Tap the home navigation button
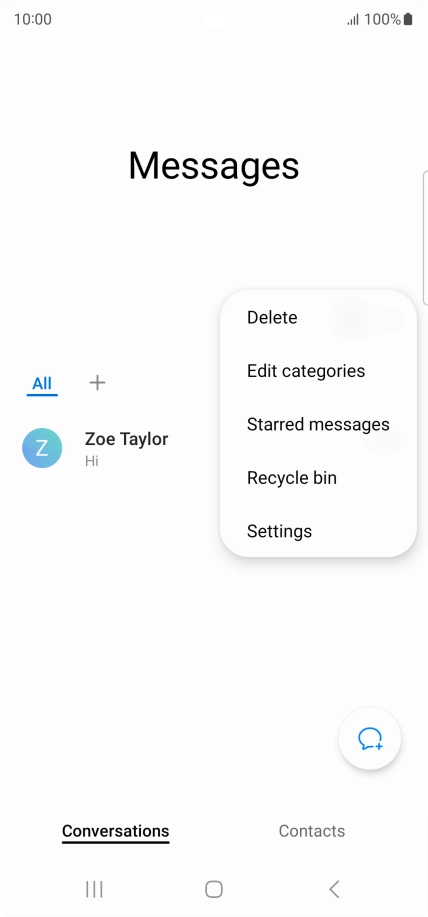The image size is (428, 917). tap(214, 889)
